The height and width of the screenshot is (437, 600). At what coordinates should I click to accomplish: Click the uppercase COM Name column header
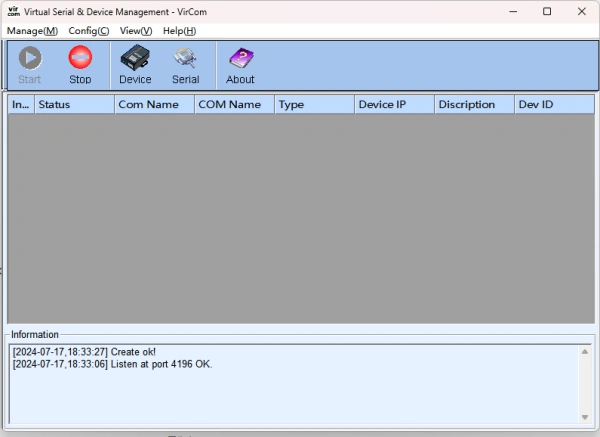coord(235,104)
